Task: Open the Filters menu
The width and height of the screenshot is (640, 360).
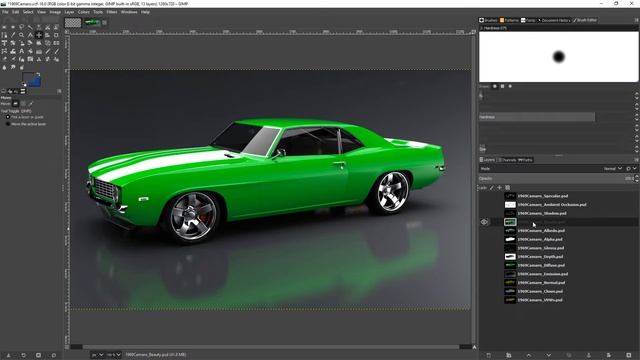Action: (x=112, y=12)
